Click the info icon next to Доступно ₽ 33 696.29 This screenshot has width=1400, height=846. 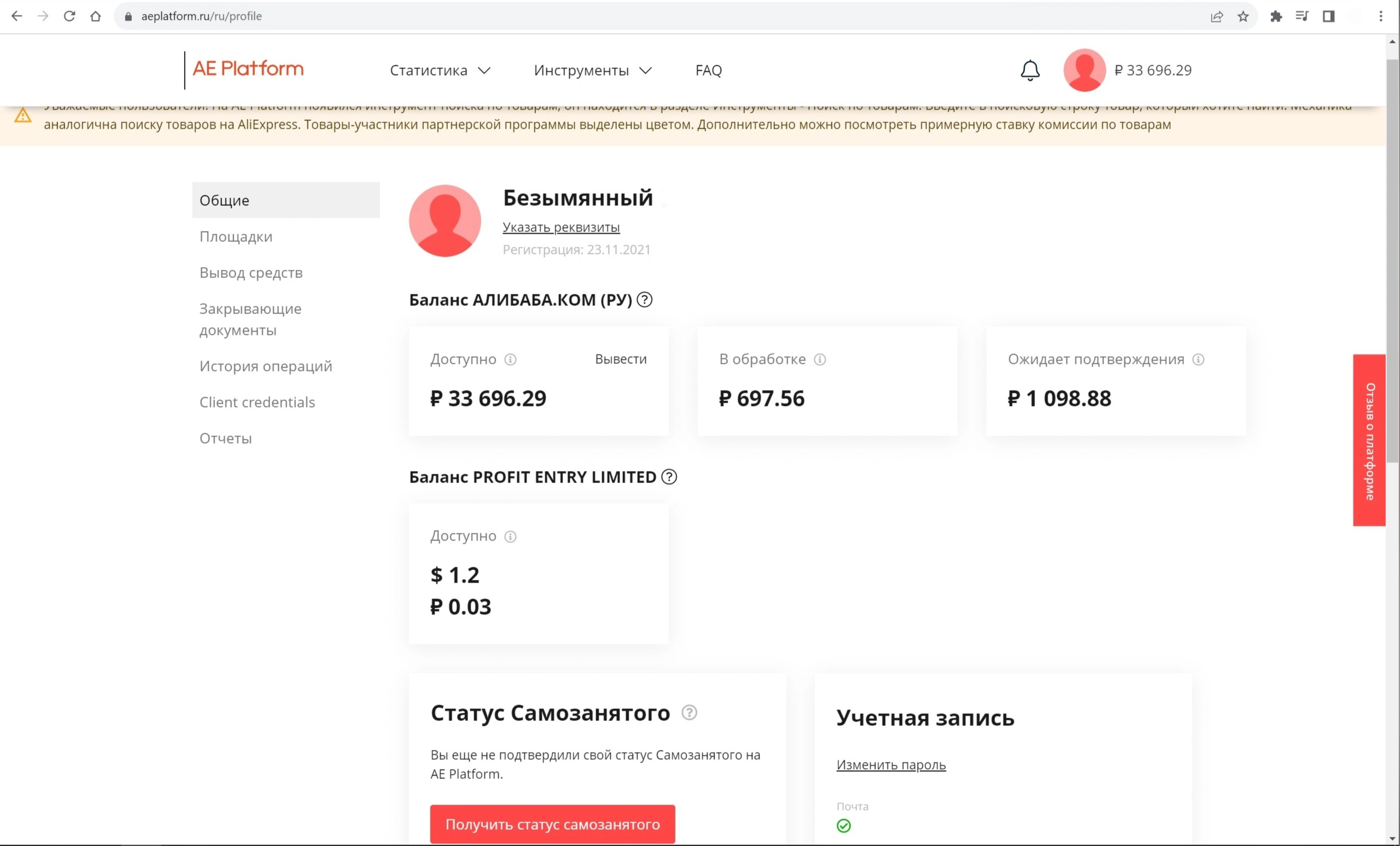[510, 360]
